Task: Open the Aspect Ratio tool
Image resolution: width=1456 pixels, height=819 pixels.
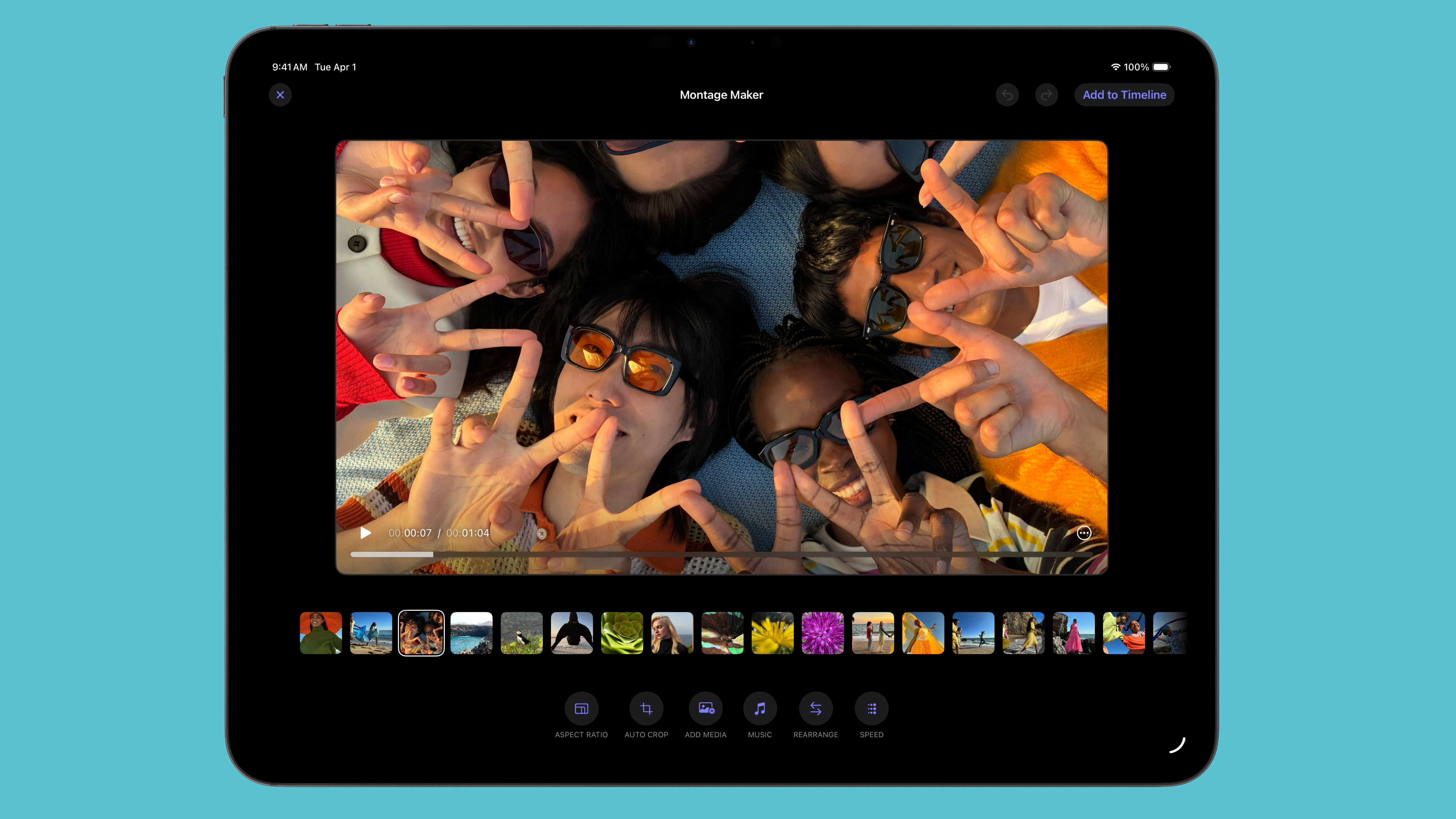Action: pos(582,708)
